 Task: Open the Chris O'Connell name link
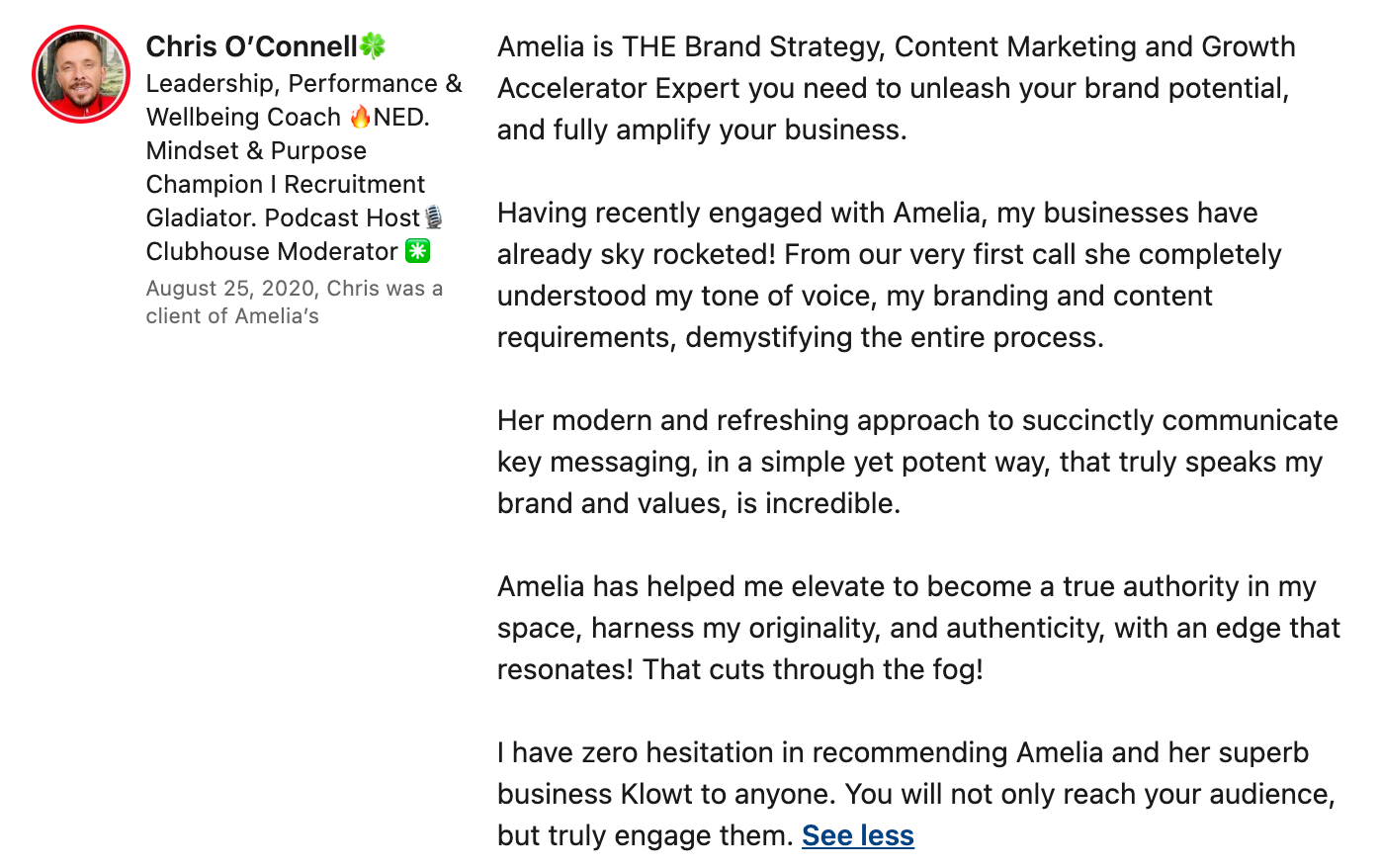click(251, 46)
